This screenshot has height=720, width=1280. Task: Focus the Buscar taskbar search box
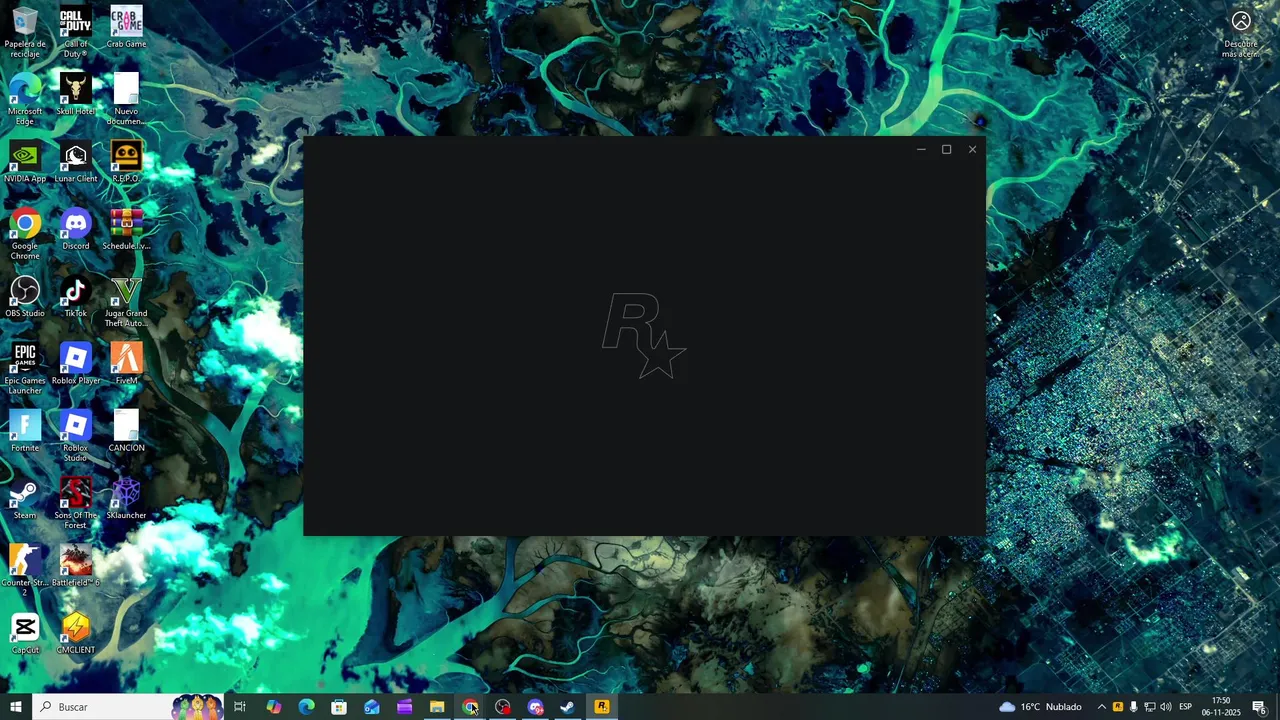coord(128,707)
